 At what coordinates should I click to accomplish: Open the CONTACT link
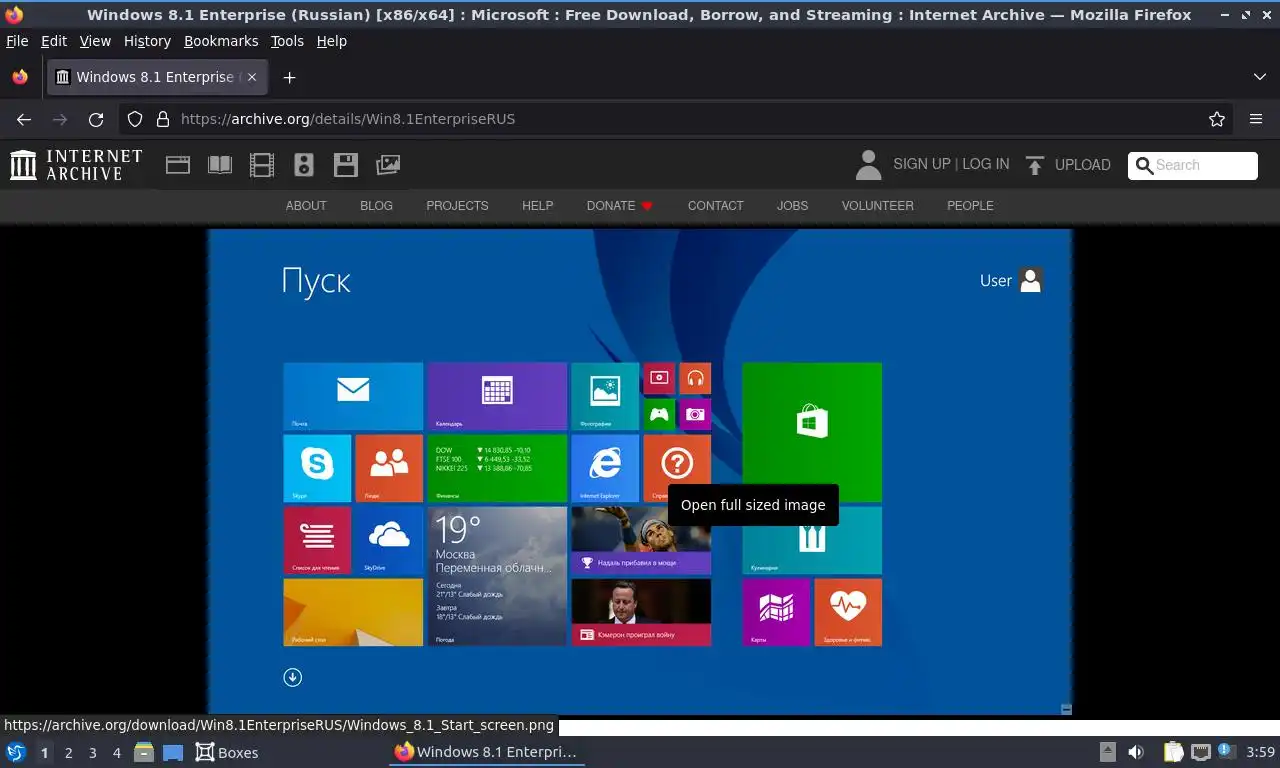click(715, 205)
